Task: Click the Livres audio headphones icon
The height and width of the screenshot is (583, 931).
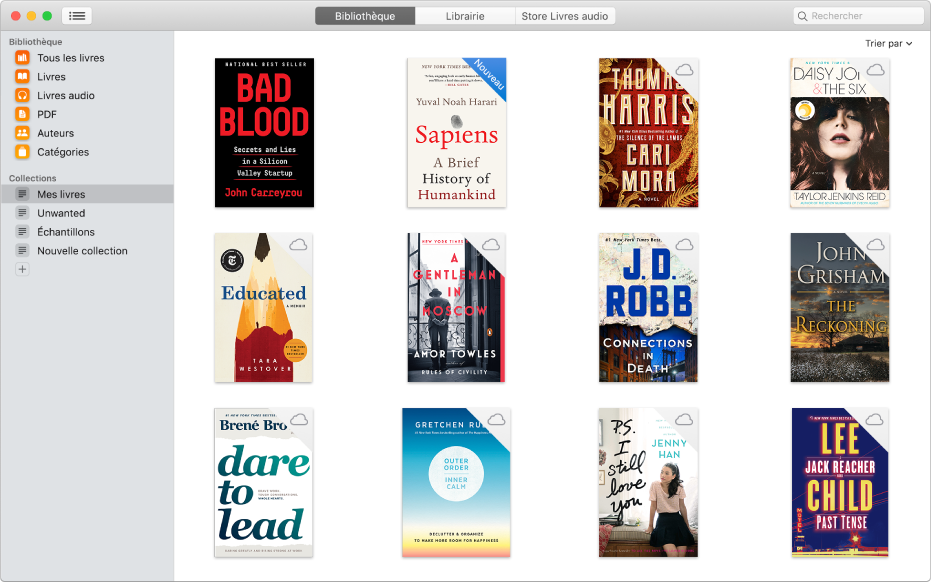Action: (23, 95)
